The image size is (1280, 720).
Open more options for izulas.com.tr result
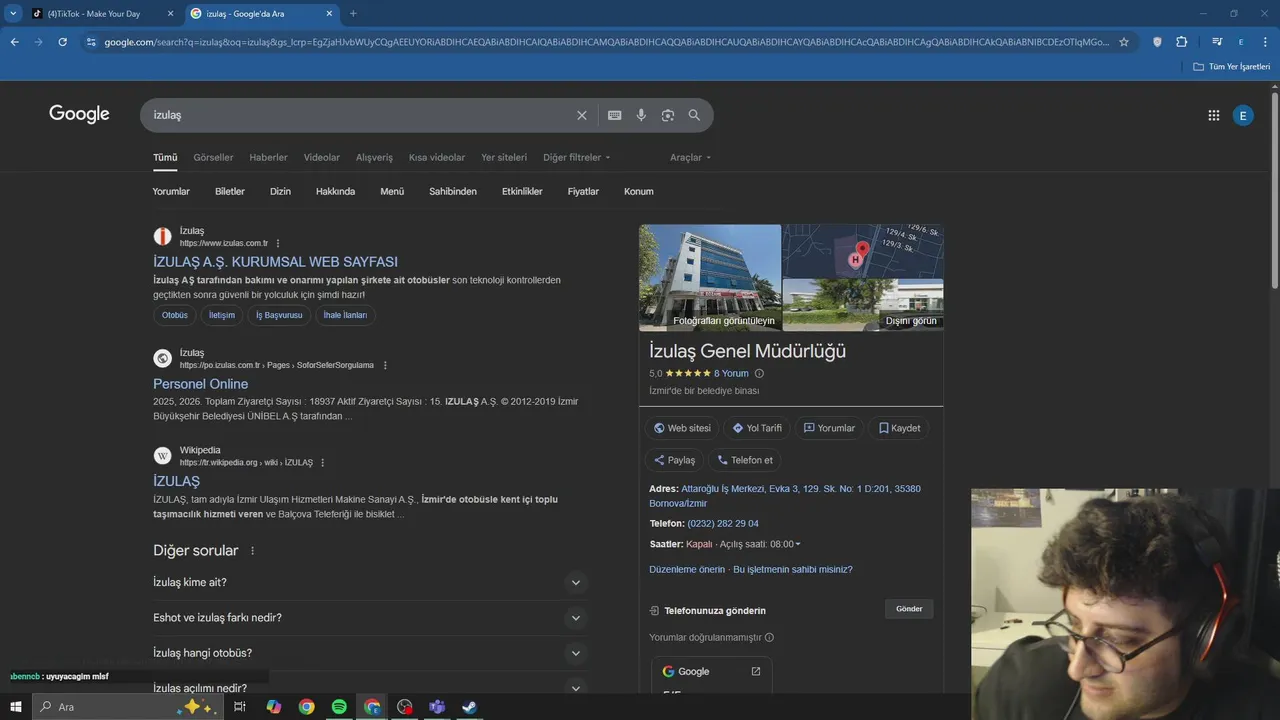pos(278,243)
